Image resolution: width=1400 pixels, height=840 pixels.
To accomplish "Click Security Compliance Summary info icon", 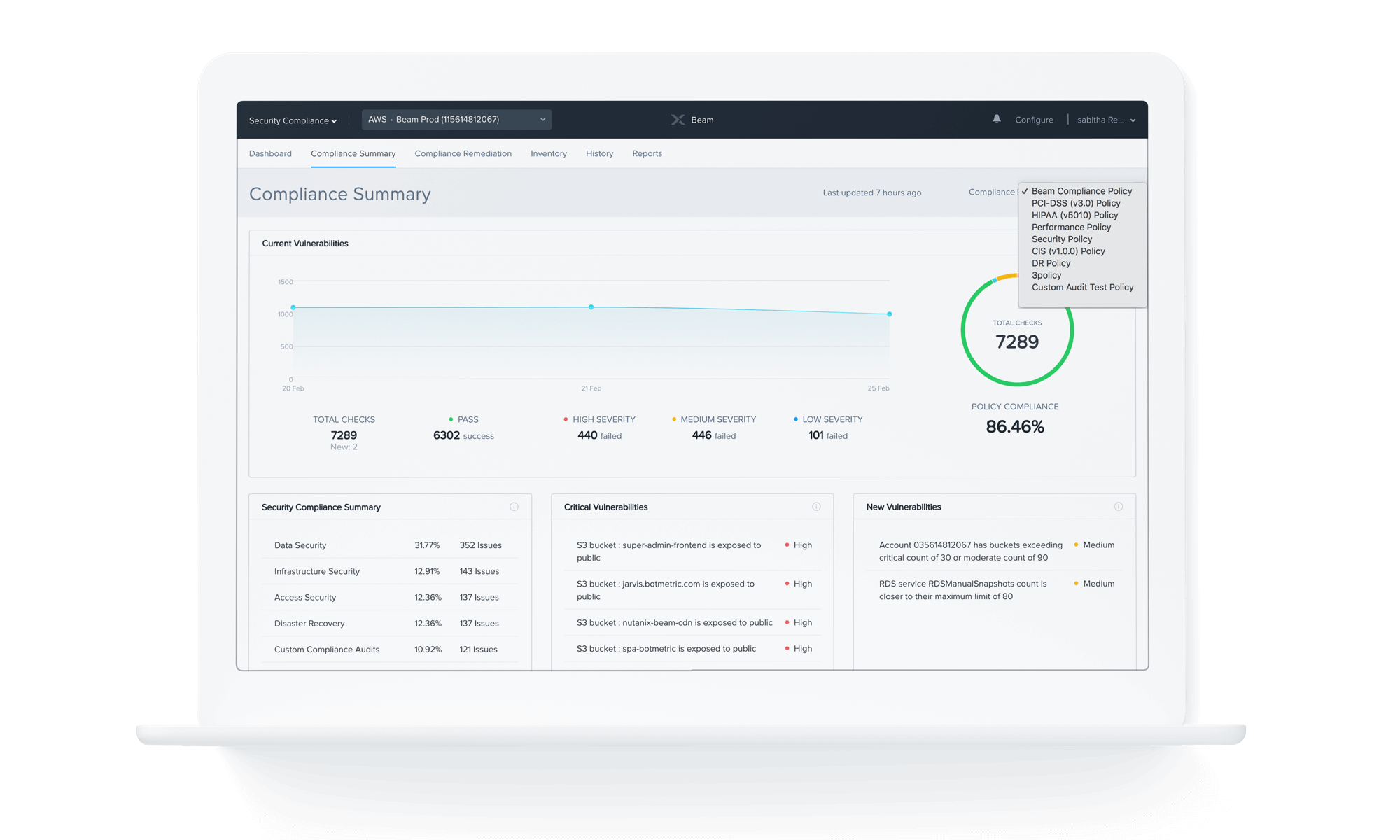I will tap(514, 507).
